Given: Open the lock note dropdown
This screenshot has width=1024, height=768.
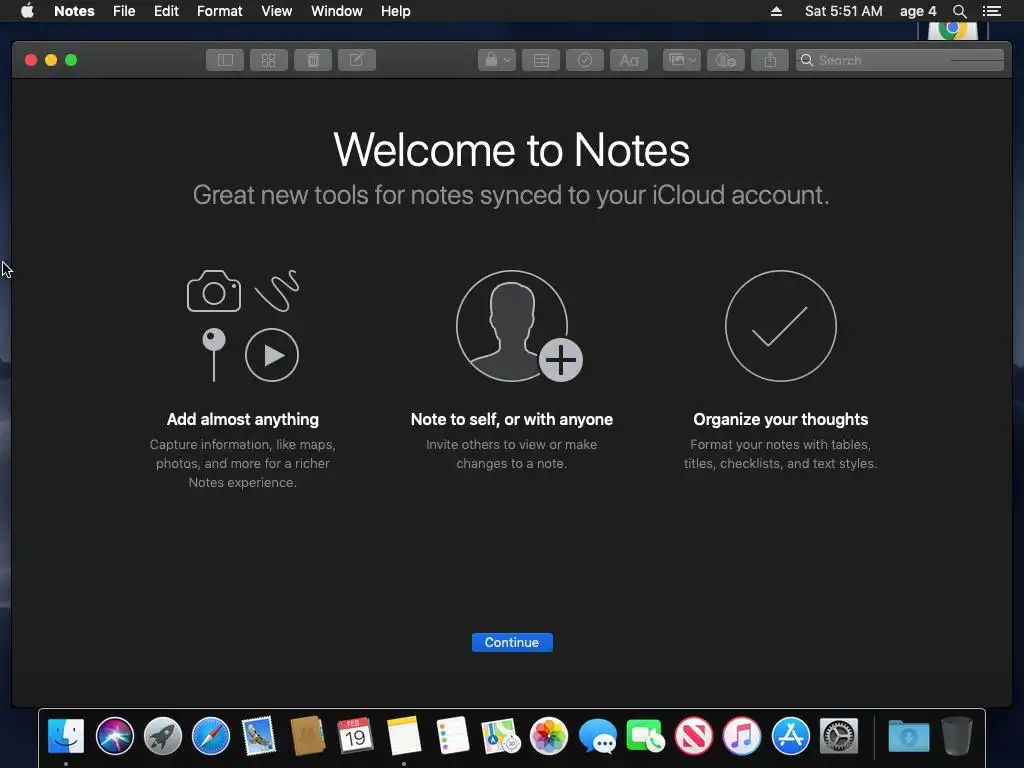Looking at the screenshot, I should pyautogui.click(x=497, y=60).
